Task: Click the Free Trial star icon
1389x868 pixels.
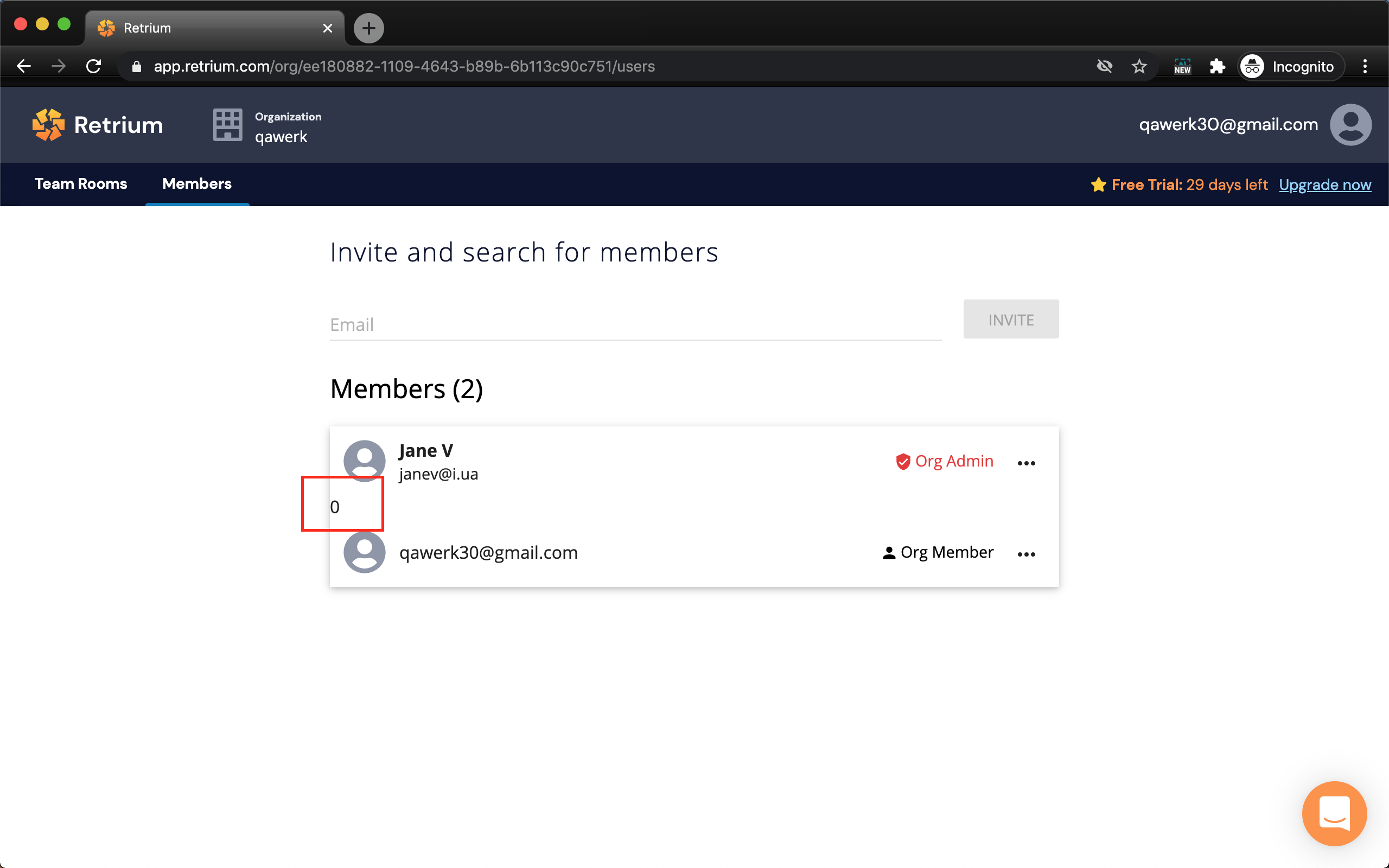Action: [1098, 184]
